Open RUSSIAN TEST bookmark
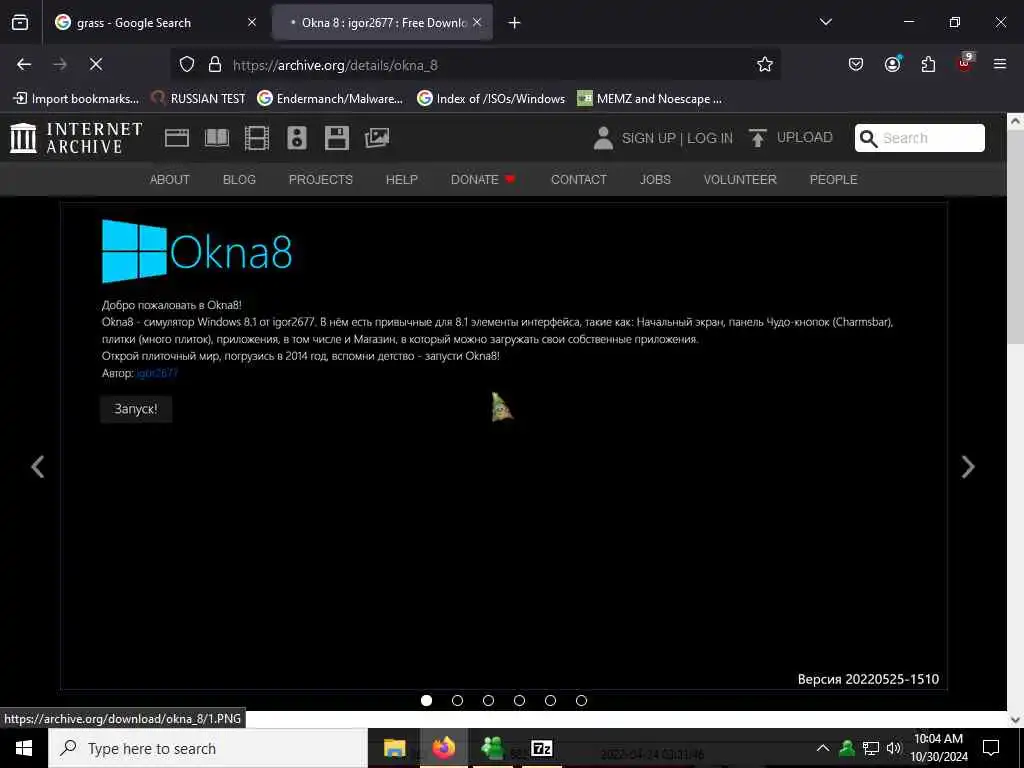 point(198,99)
